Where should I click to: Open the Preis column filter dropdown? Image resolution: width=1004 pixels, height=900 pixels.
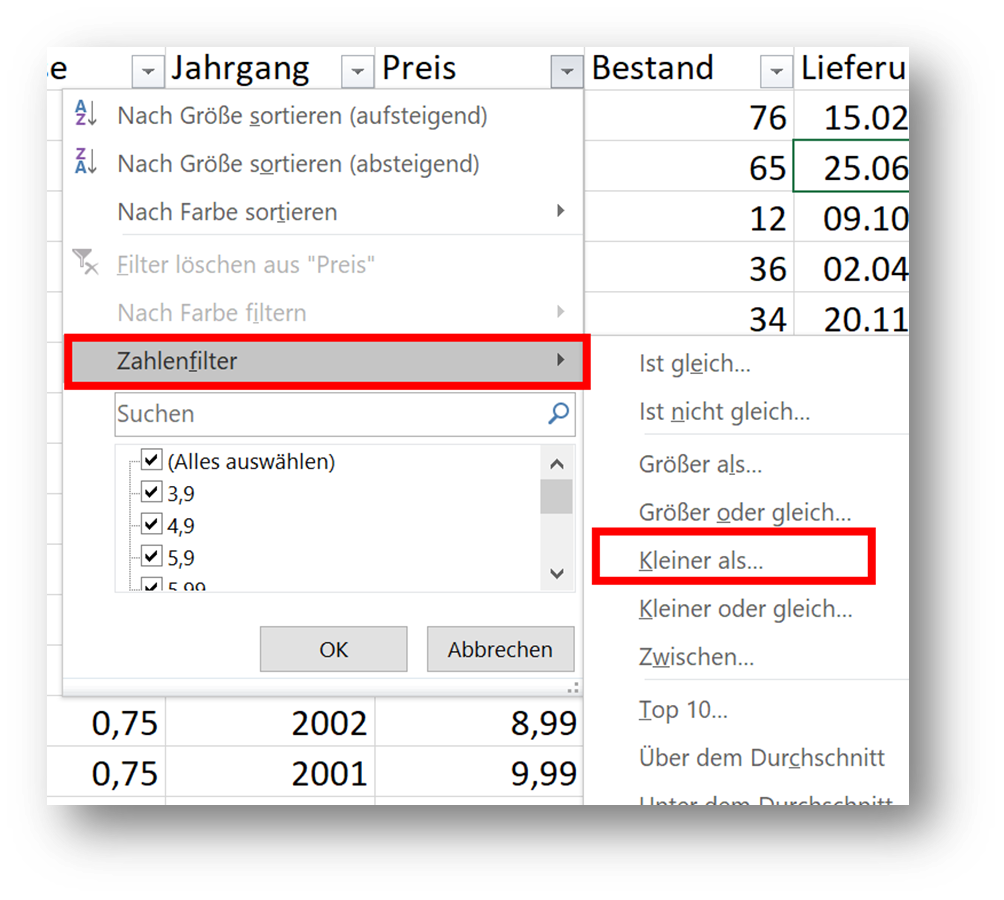(566, 71)
